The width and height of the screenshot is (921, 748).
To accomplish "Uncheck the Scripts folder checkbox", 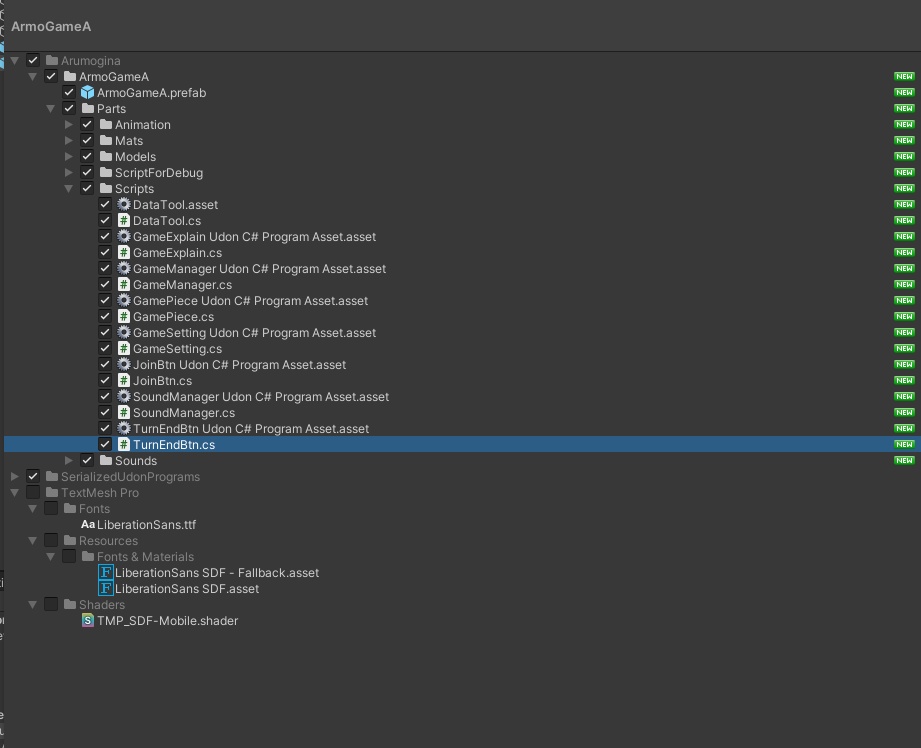I will point(87,188).
